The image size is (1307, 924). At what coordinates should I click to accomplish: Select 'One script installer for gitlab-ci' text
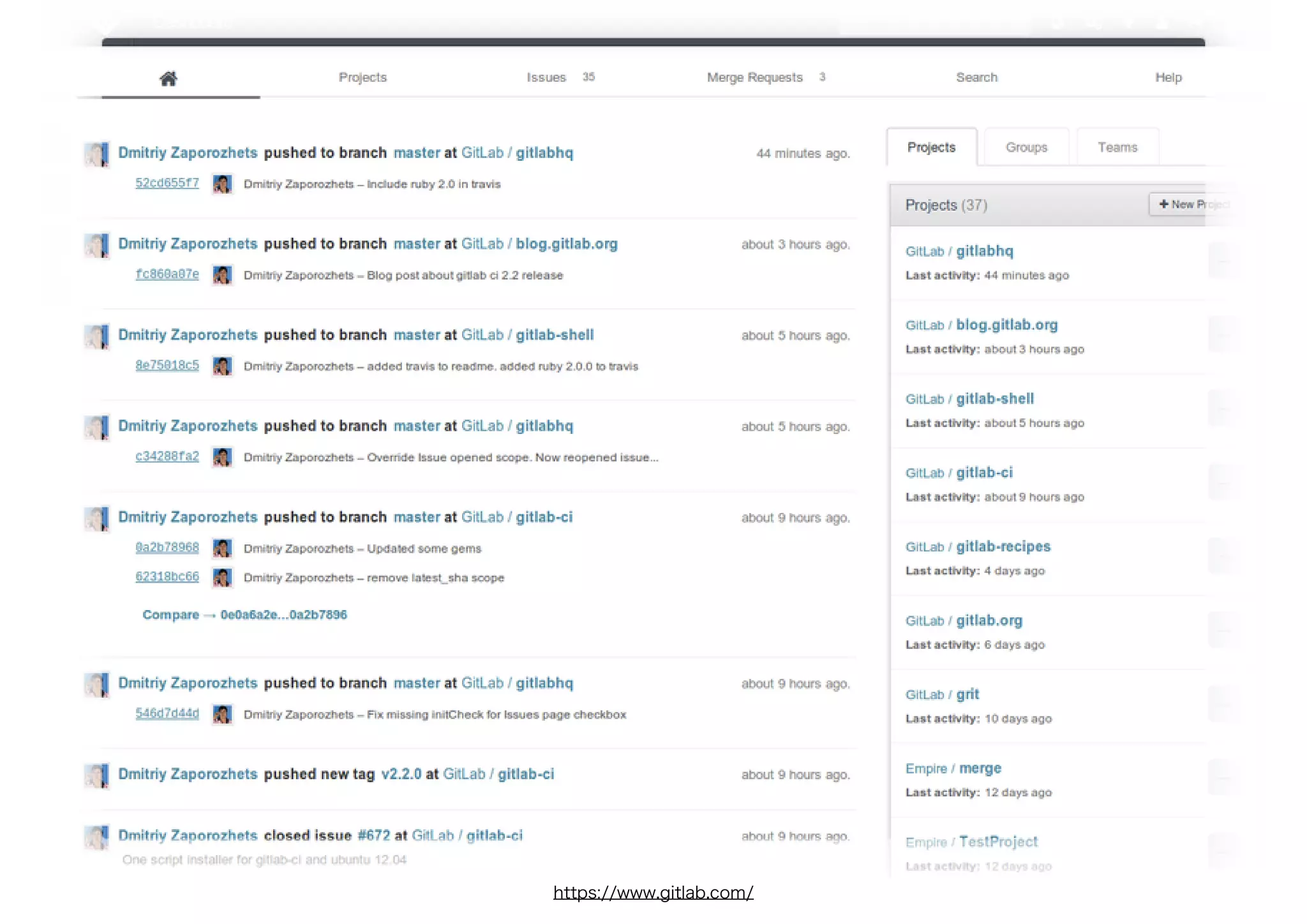click(x=264, y=860)
